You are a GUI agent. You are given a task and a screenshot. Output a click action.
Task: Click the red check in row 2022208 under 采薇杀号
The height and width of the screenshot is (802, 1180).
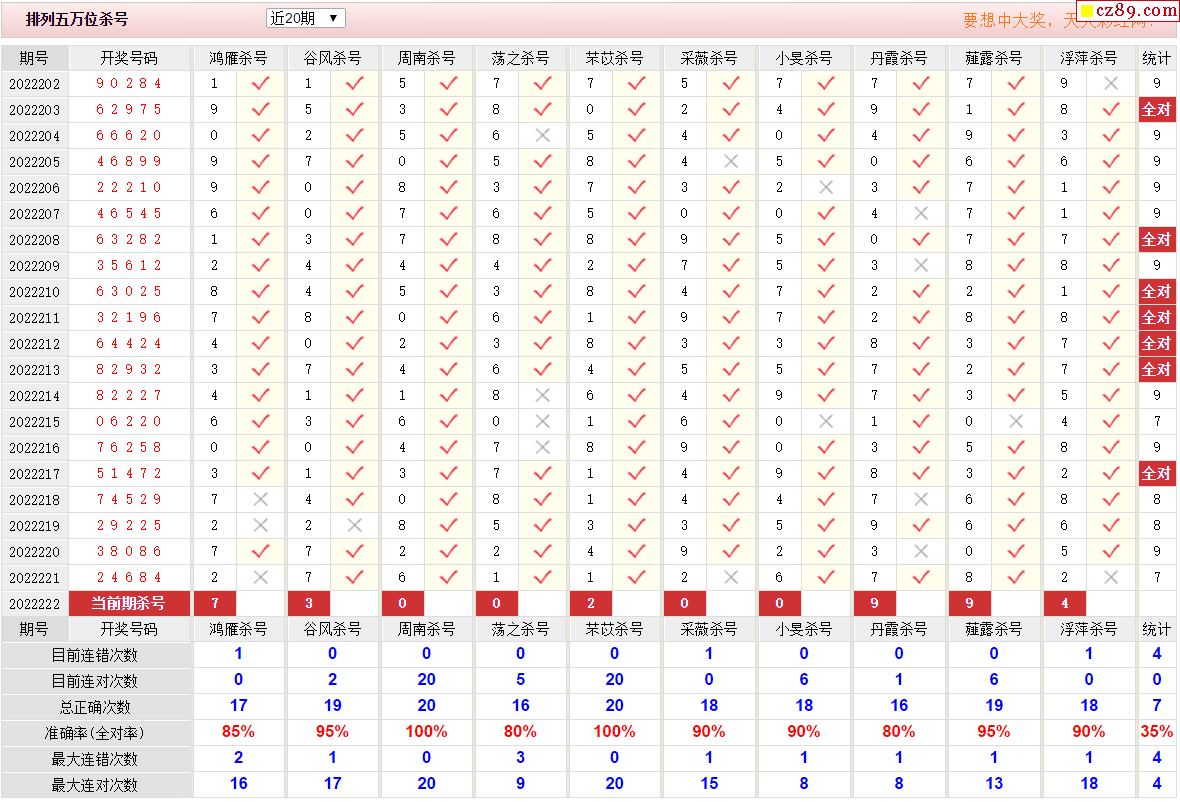[730, 240]
